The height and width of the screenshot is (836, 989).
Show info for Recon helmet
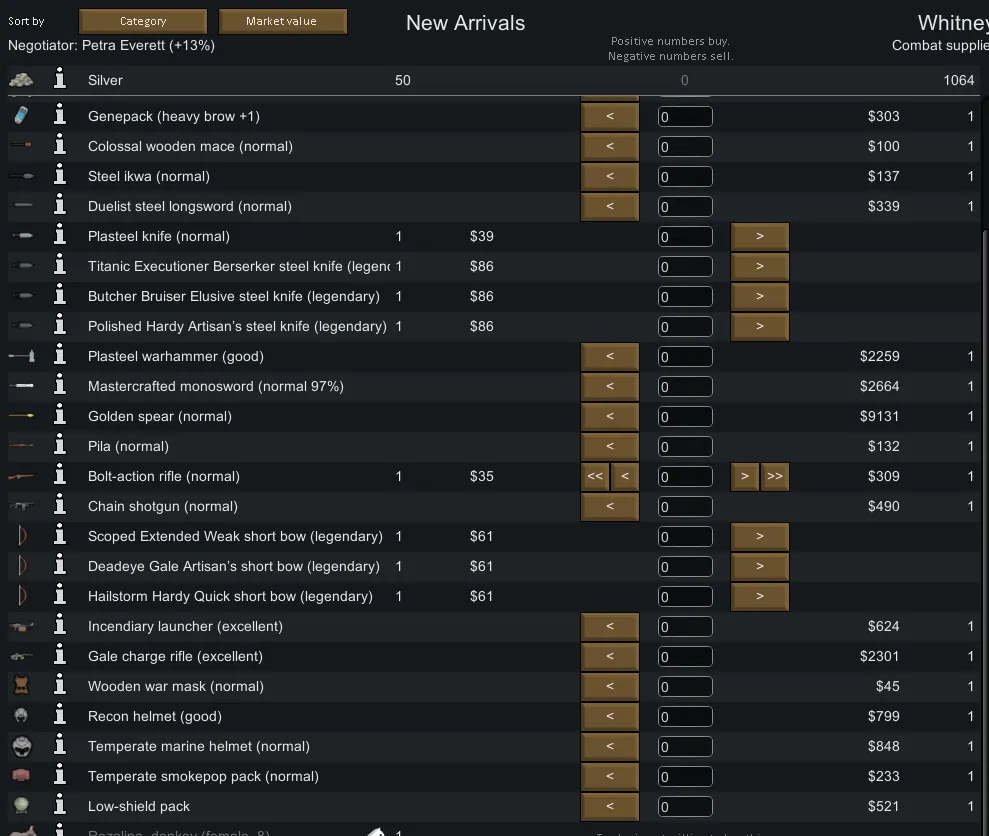tap(60, 716)
